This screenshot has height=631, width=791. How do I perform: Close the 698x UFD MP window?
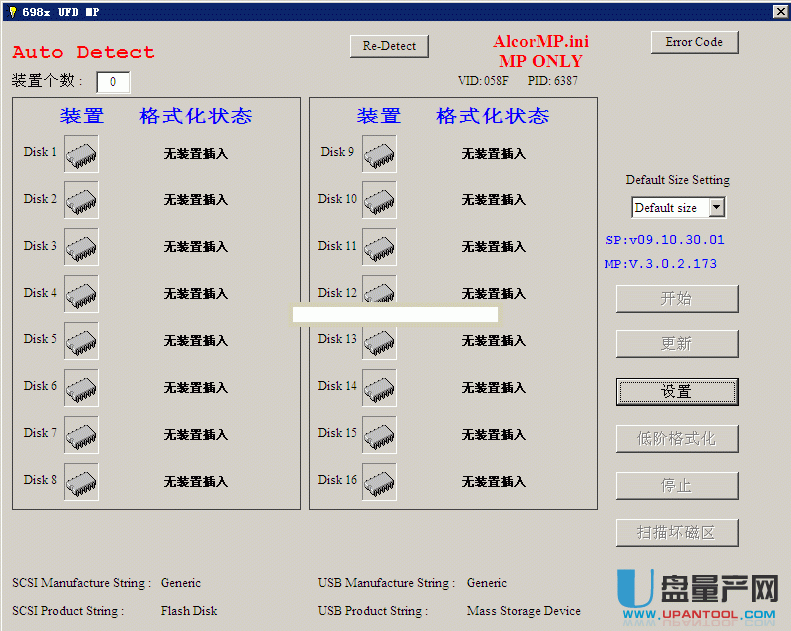point(780,11)
